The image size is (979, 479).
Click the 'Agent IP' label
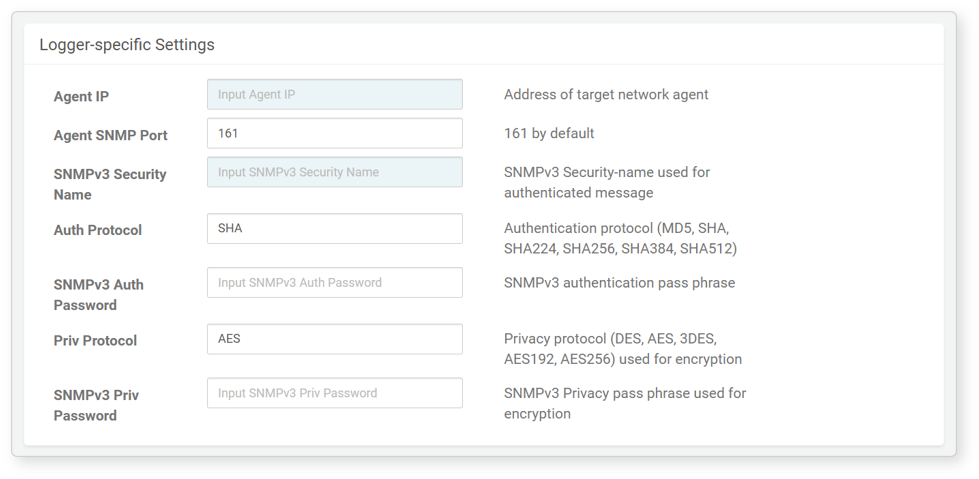point(81,97)
